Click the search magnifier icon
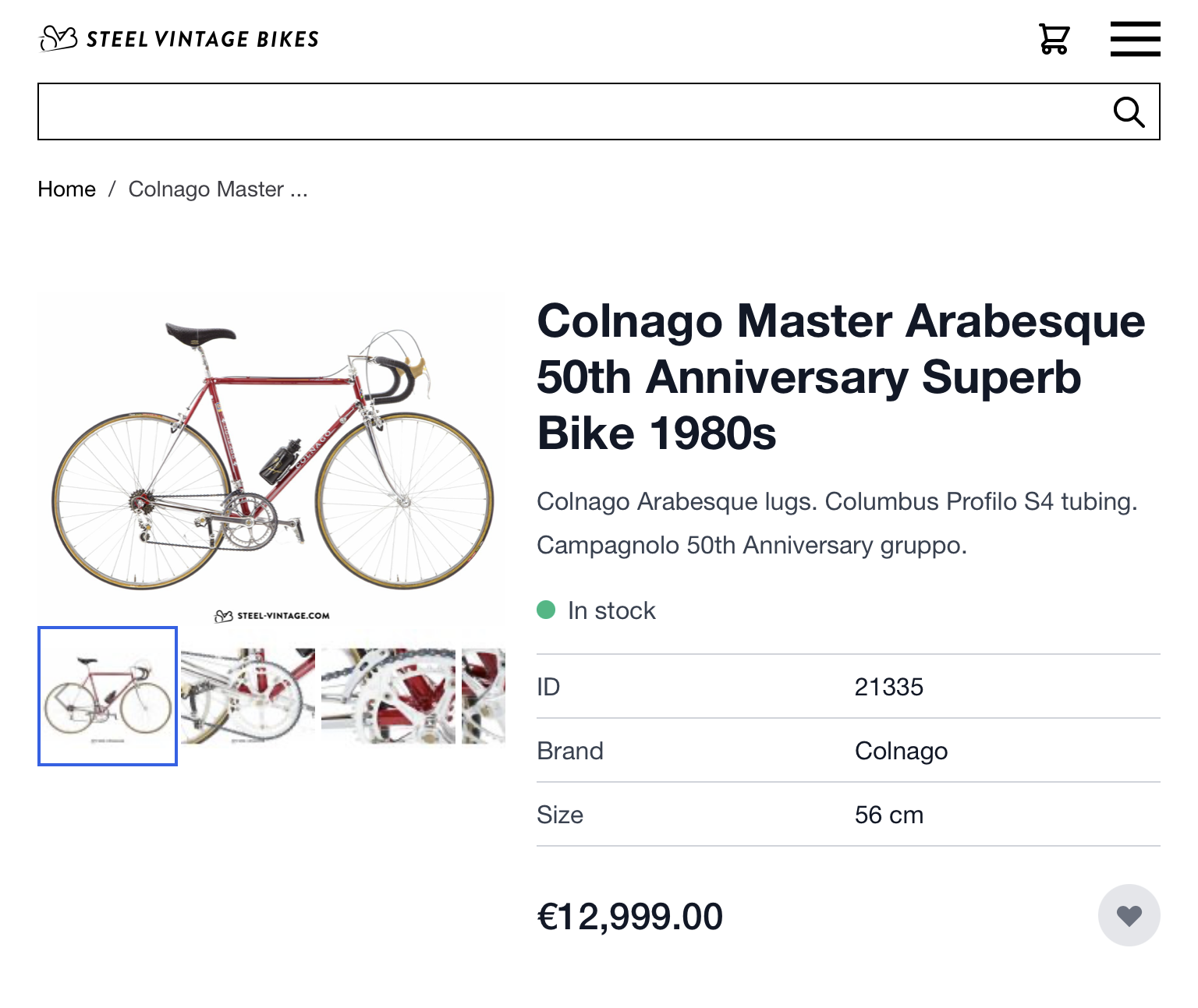Image resolution: width=1198 pixels, height=1008 pixels. 1129,112
